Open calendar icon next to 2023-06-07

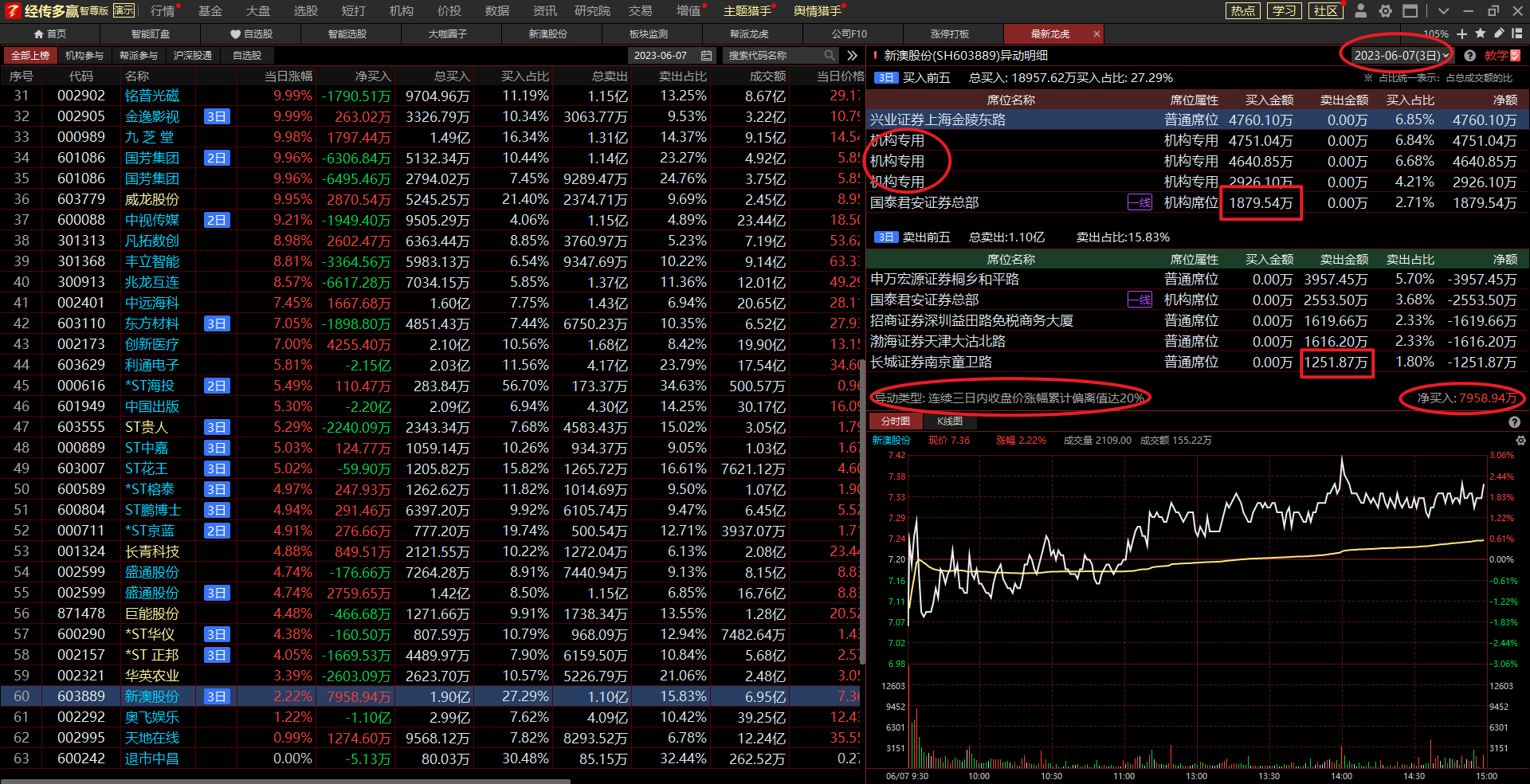click(x=706, y=56)
